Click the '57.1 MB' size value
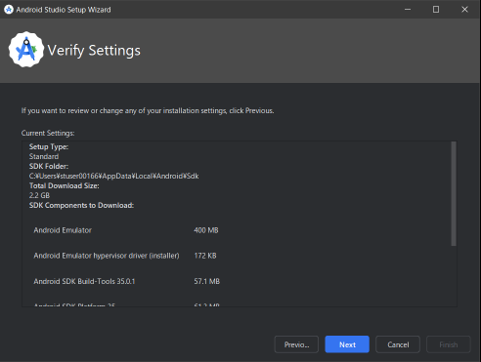This screenshot has height=362, width=481. tap(207, 281)
